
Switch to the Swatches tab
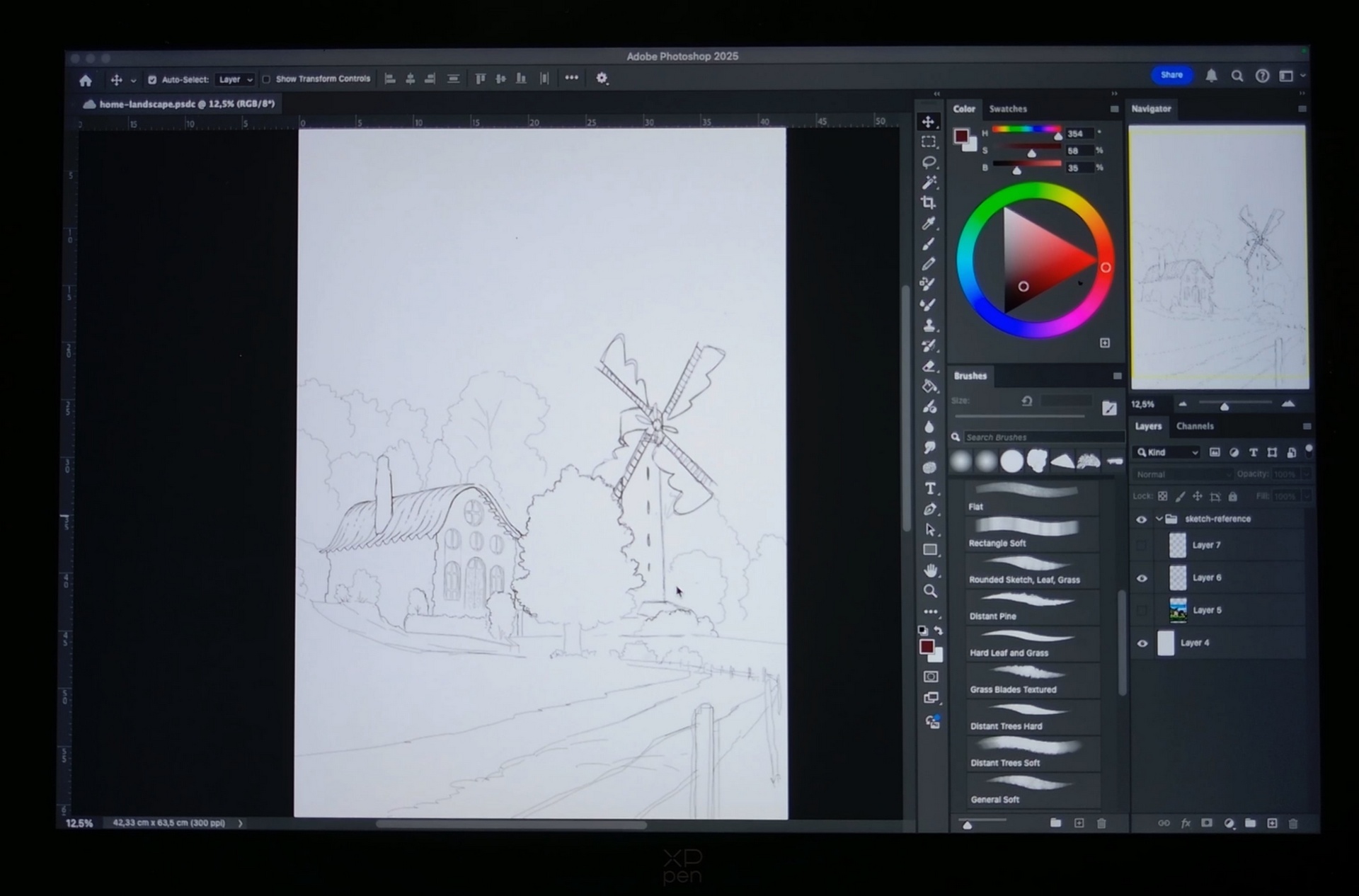click(x=1008, y=109)
